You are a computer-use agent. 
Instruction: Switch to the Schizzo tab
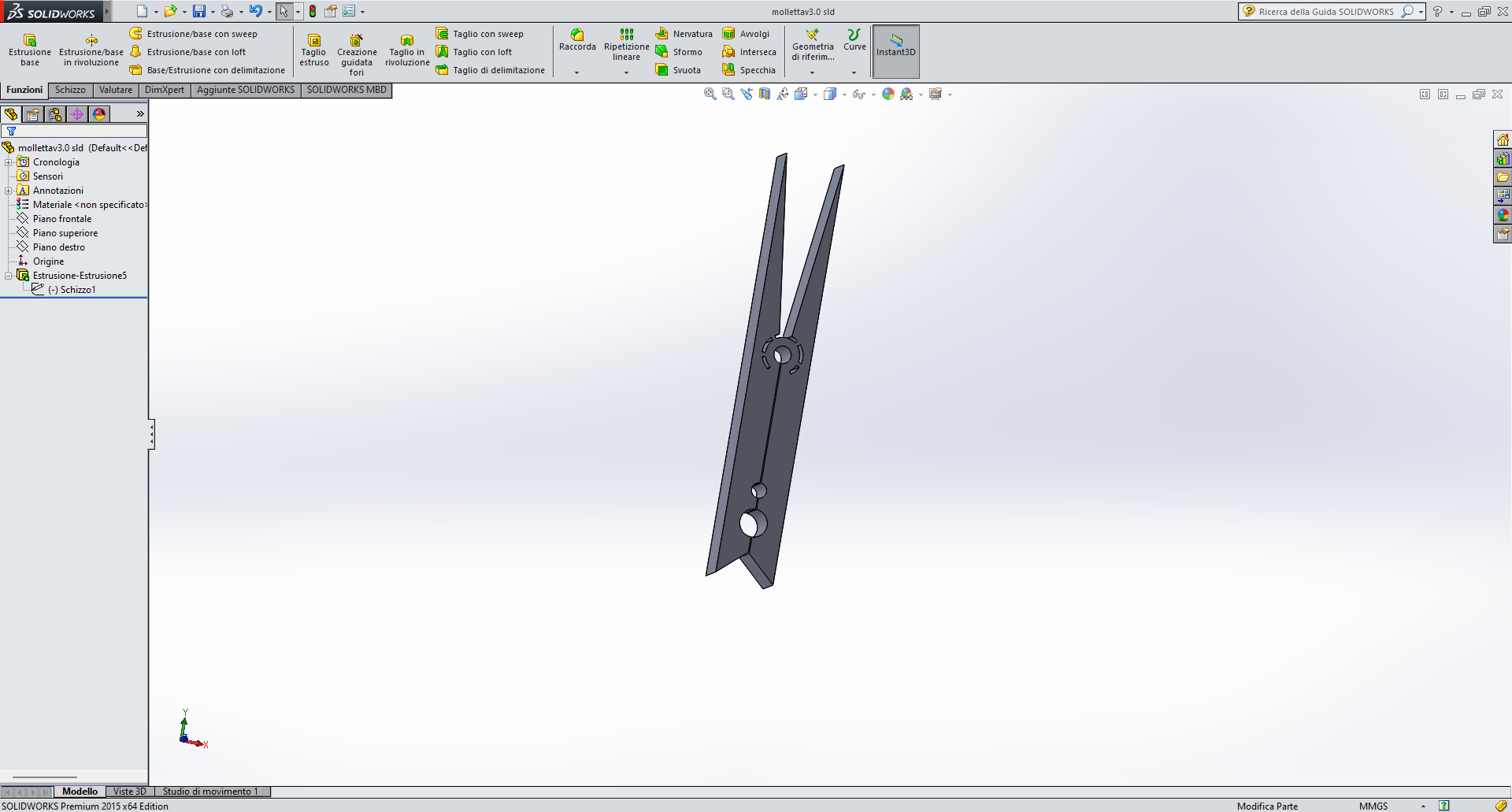tap(70, 90)
